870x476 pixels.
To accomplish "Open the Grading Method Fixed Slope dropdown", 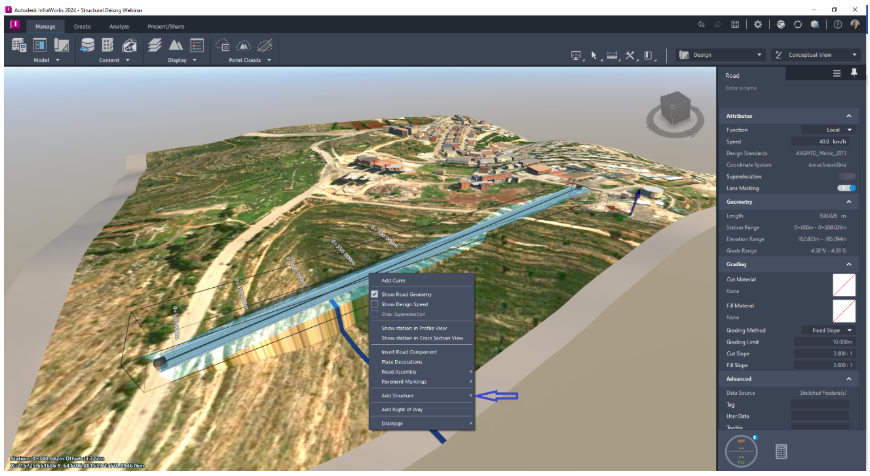I will tap(827, 330).
